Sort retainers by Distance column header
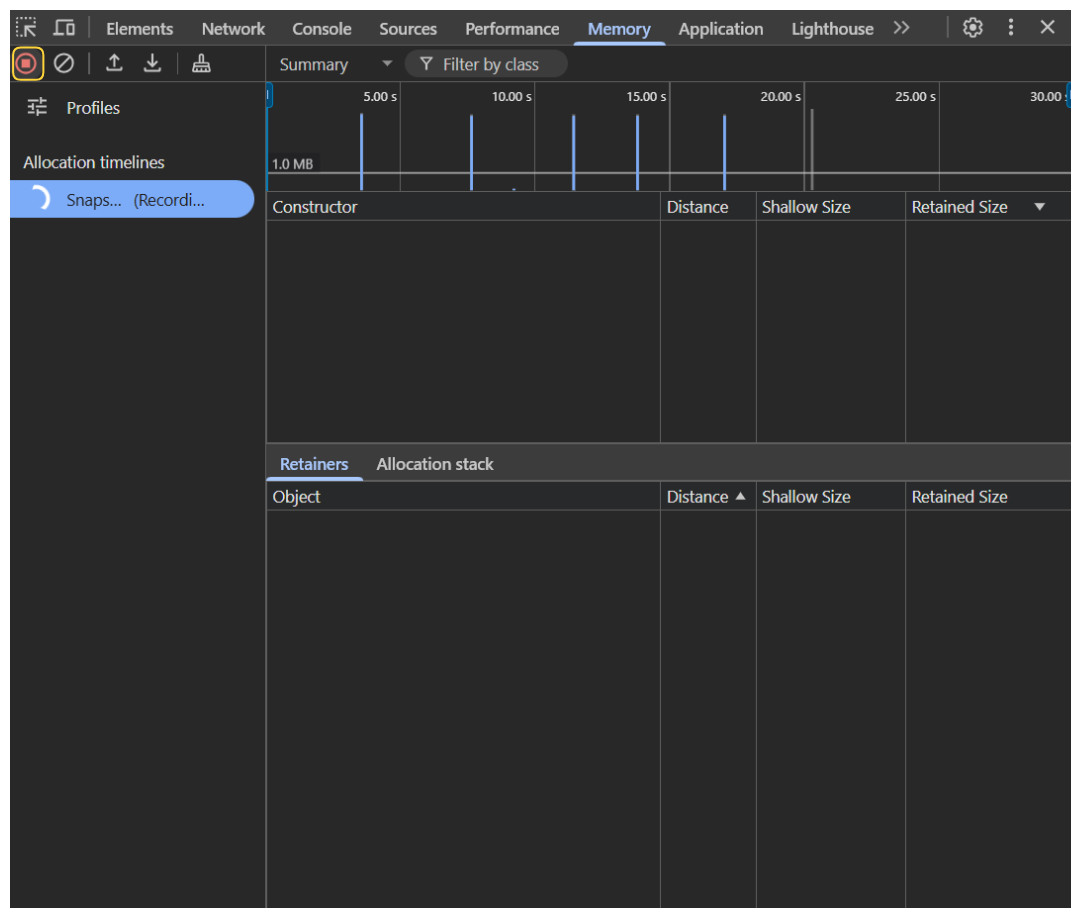 (708, 496)
